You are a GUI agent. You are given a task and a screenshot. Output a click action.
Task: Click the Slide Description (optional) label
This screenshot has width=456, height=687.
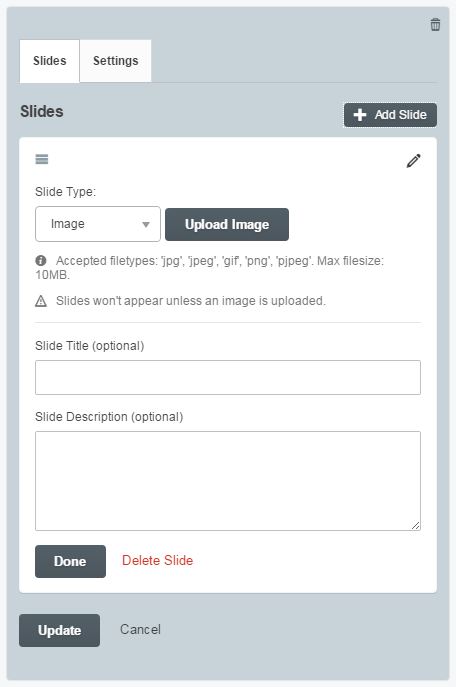[109, 417]
